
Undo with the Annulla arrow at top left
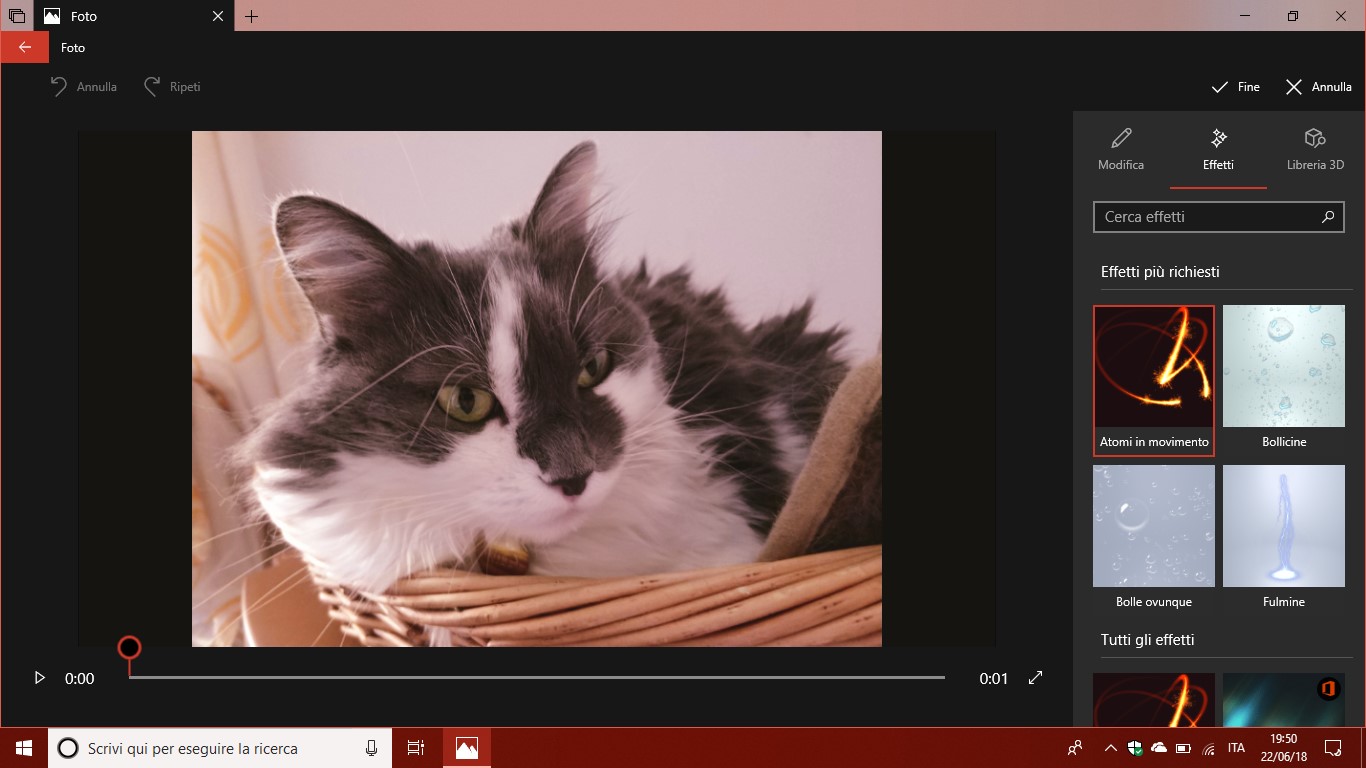pyautogui.click(x=84, y=87)
